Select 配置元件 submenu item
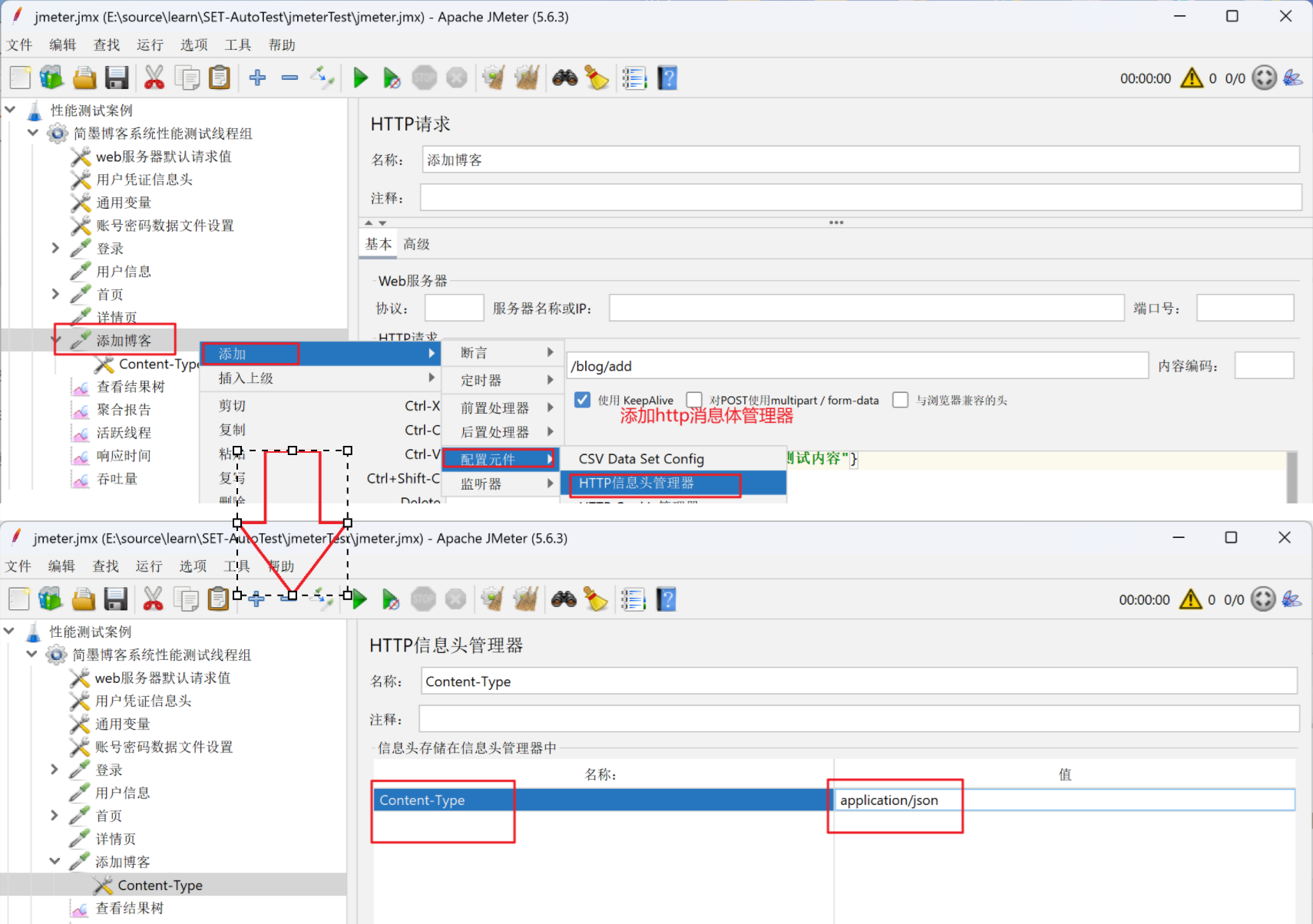 click(501, 459)
